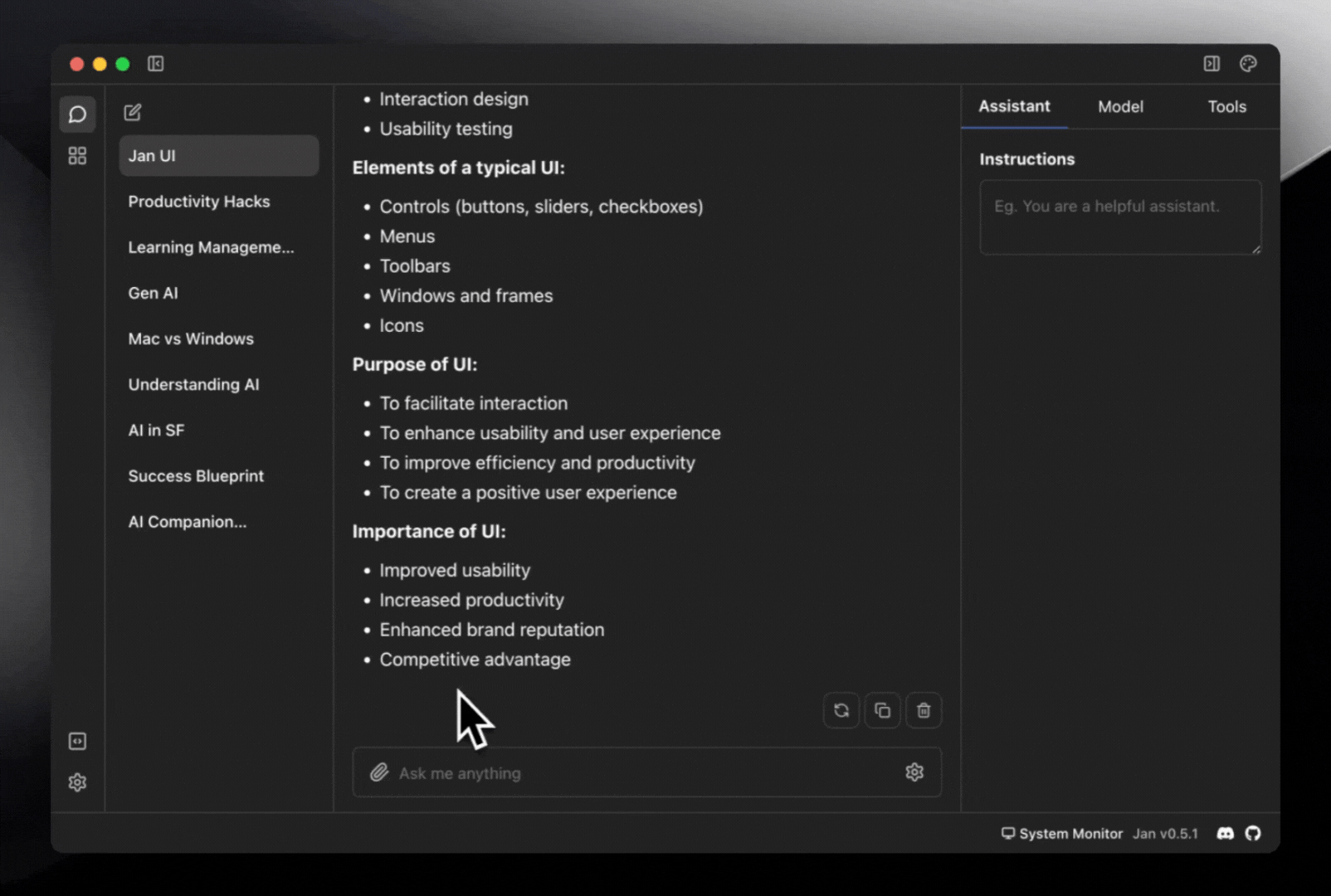Open Settings gear in left sidebar

77,782
